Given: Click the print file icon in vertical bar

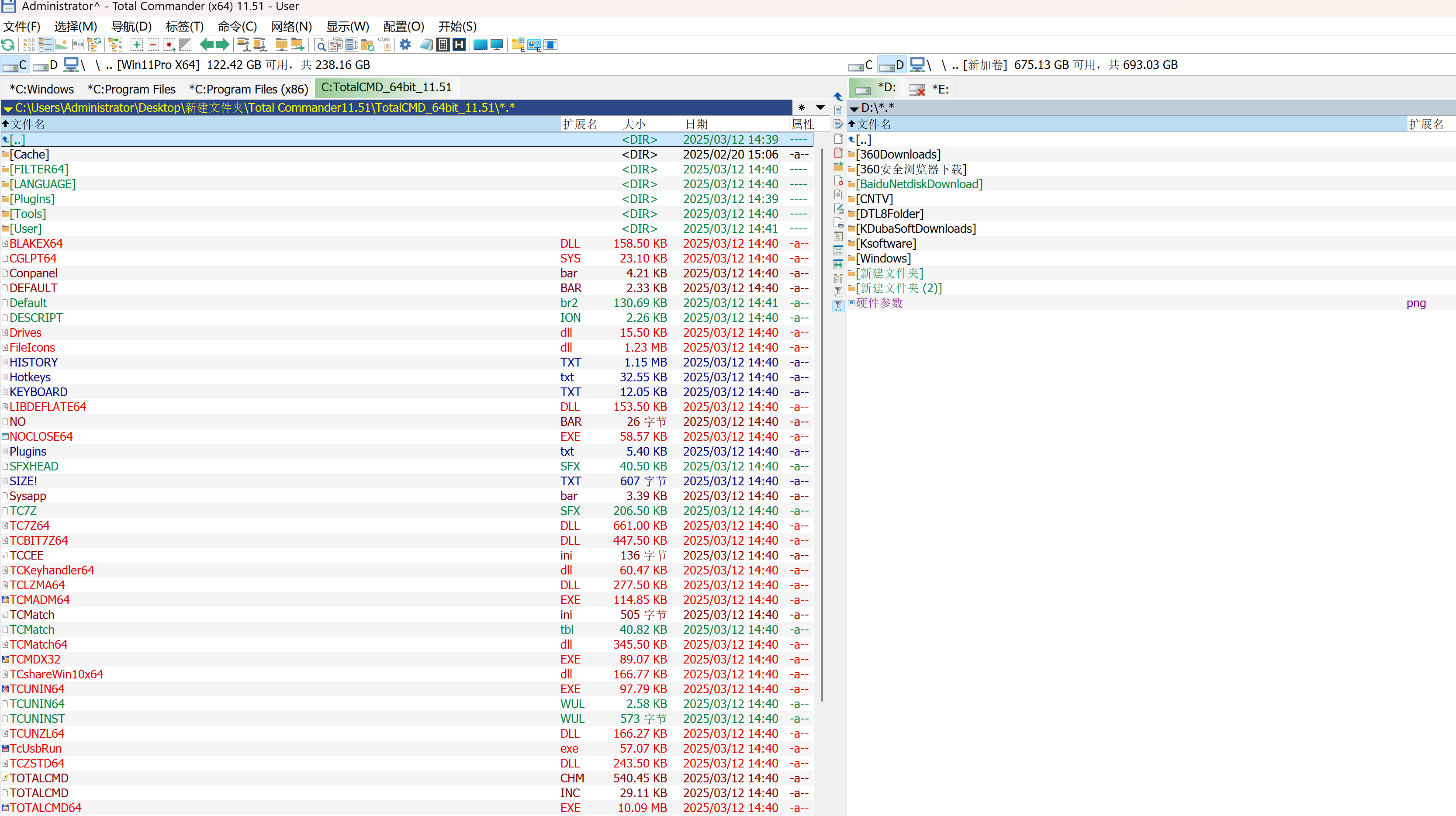Looking at the screenshot, I should click(838, 223).
